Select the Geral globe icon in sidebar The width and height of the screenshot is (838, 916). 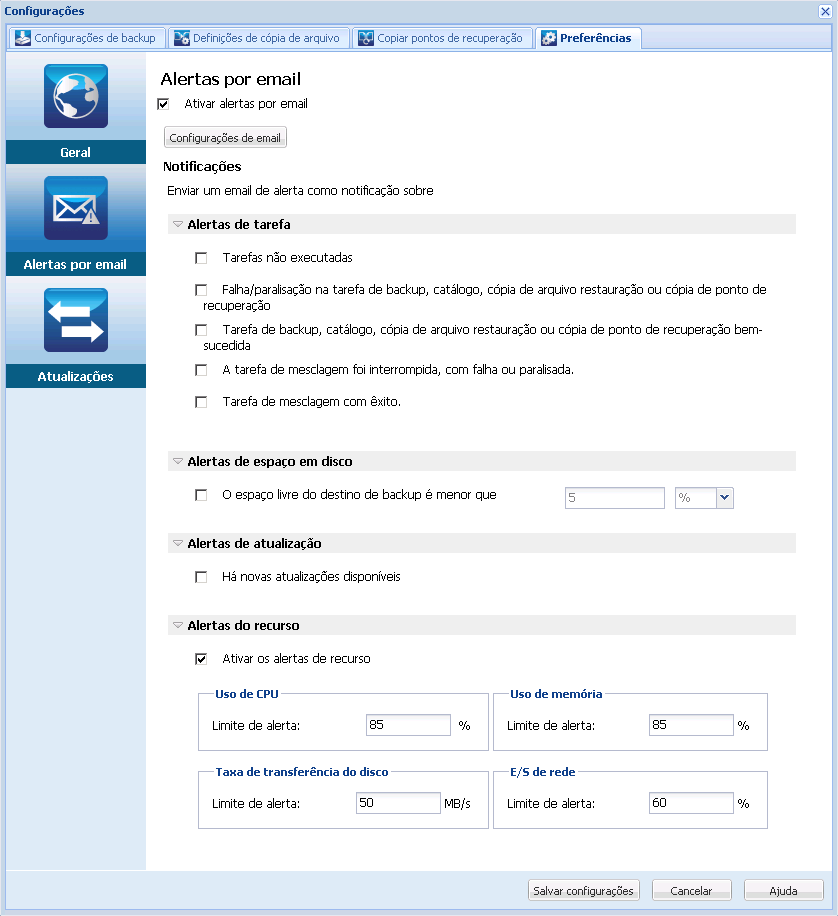[x=75, y=96]
